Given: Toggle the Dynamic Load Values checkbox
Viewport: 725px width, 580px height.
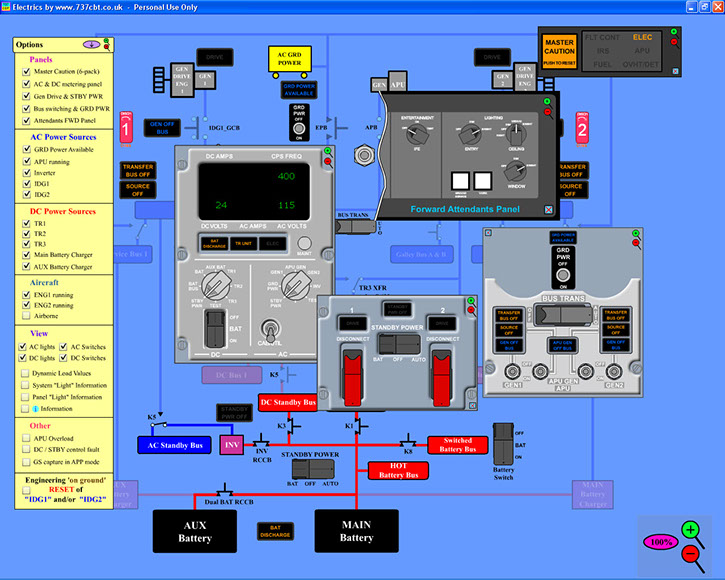Looking at the screenshot, I should 27,373.
